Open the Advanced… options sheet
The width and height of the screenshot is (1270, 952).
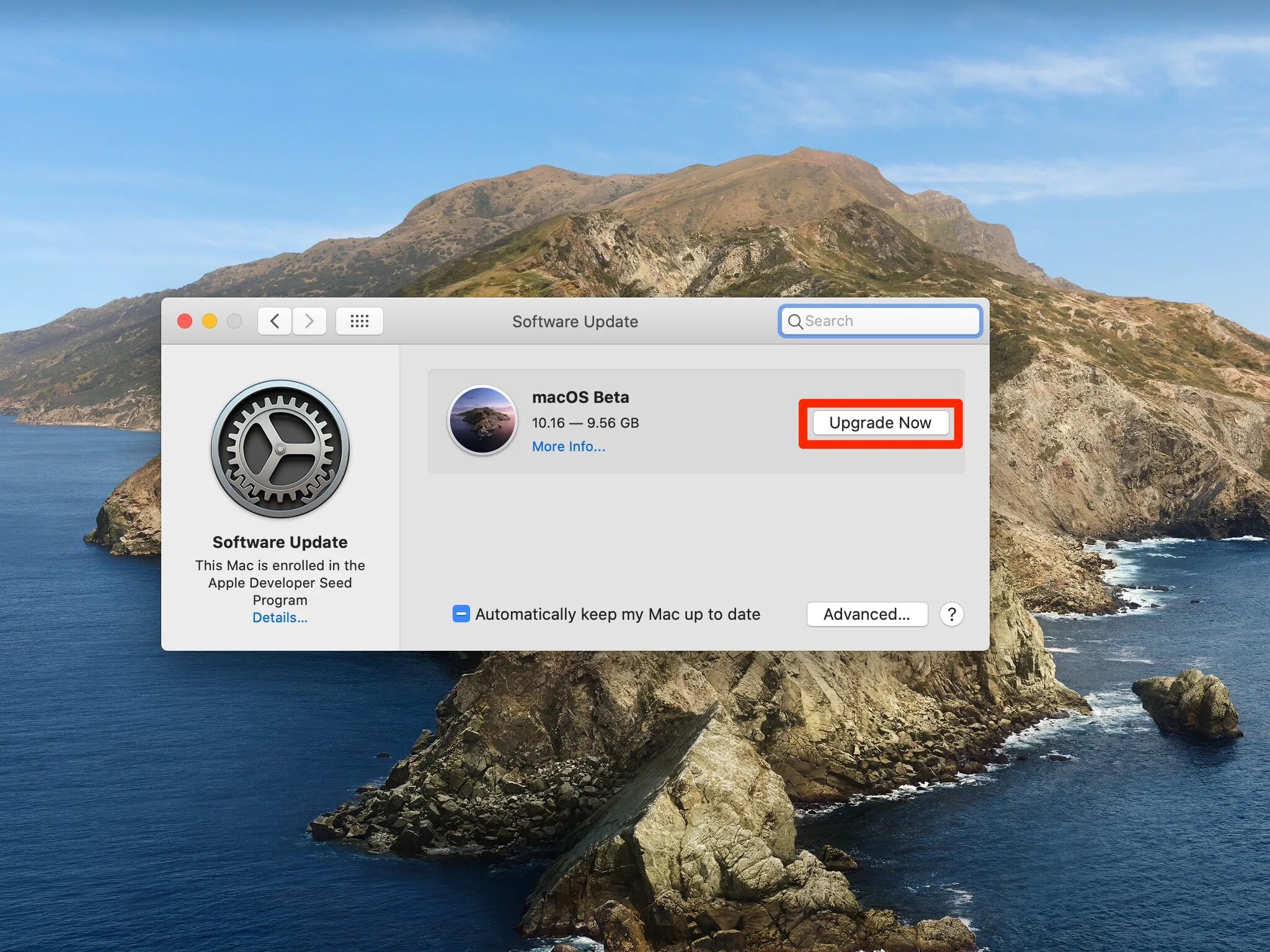coord(866,614)
